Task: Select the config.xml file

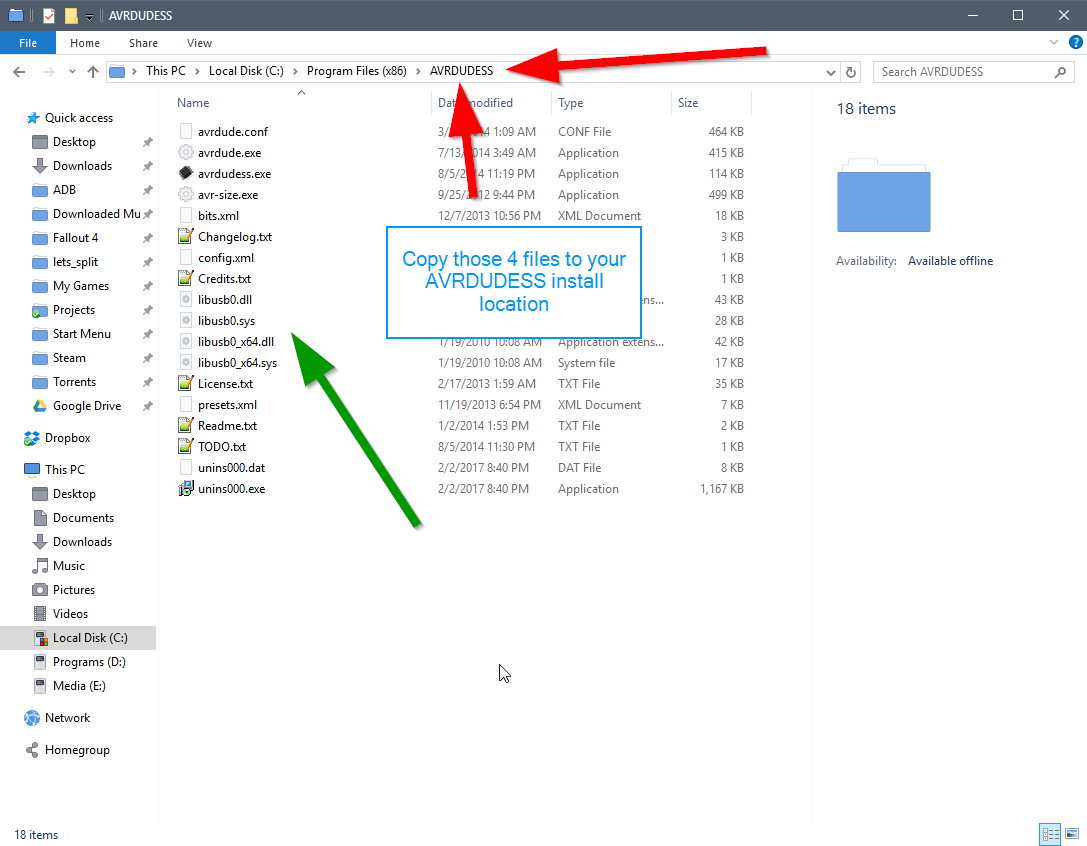Action: pos(225,258)
